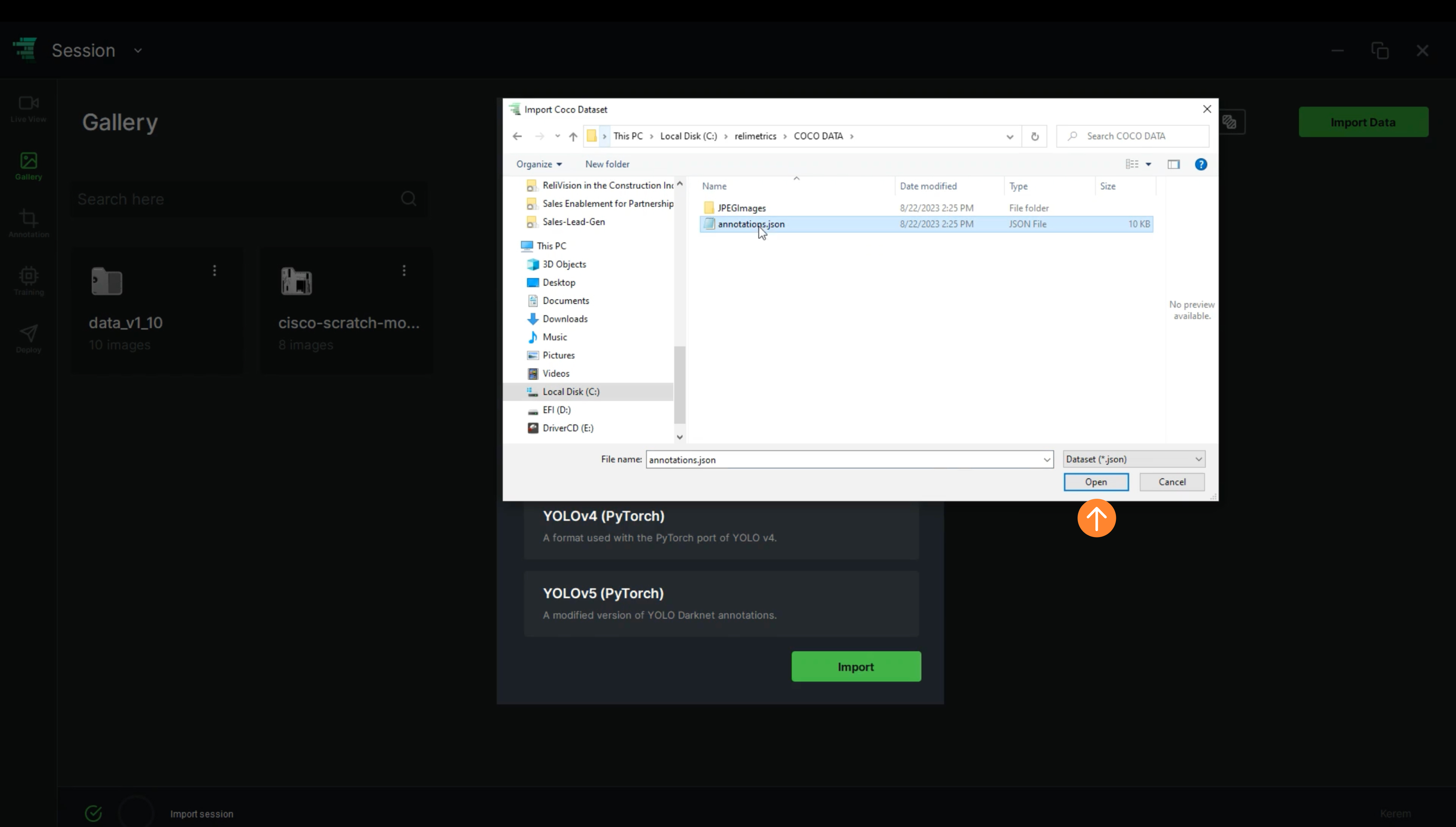This screenshot has width=1456, height=827.
Task: Change view layout icon in dialog
Action: point(1132,164)
